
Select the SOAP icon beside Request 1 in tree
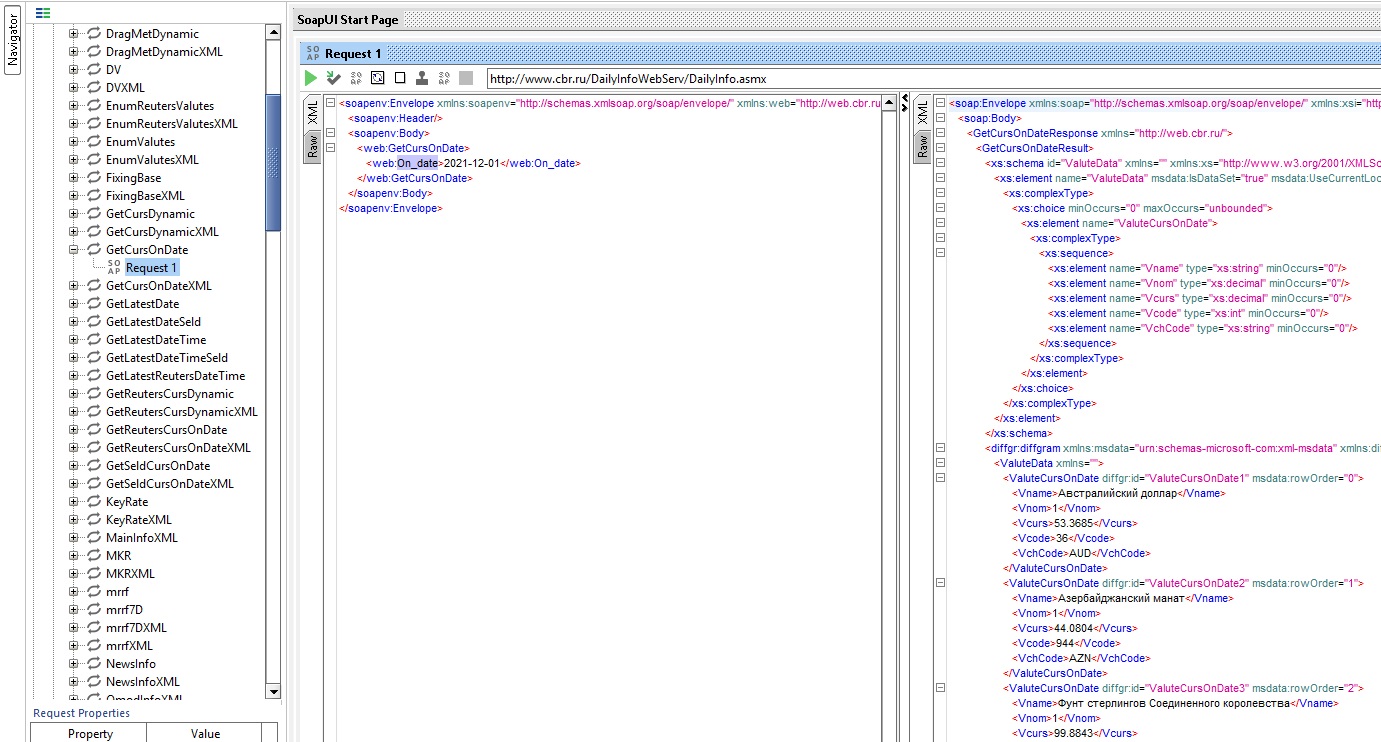pos(114,268)
